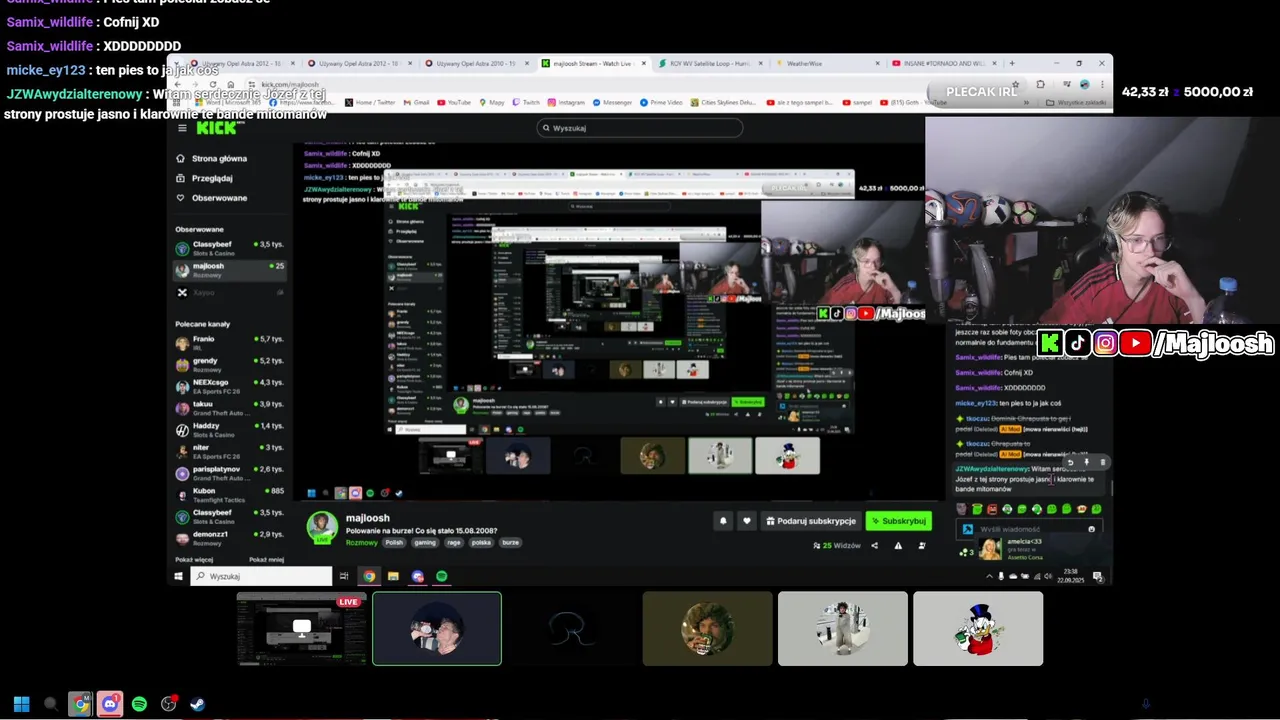Select the green-outlined participant tile

[437, 628]
